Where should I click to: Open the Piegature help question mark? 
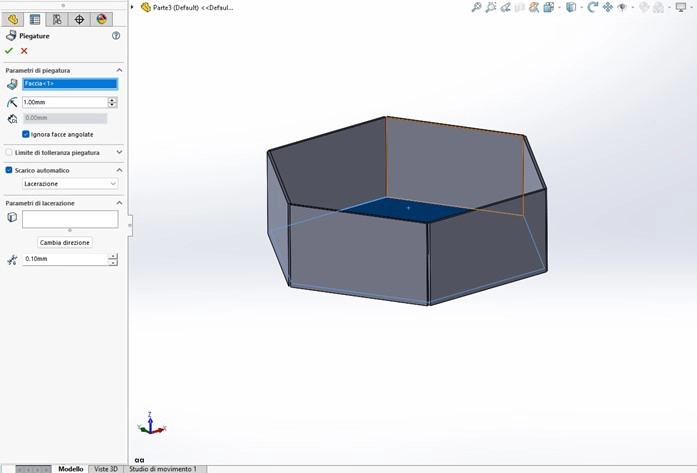116,35
